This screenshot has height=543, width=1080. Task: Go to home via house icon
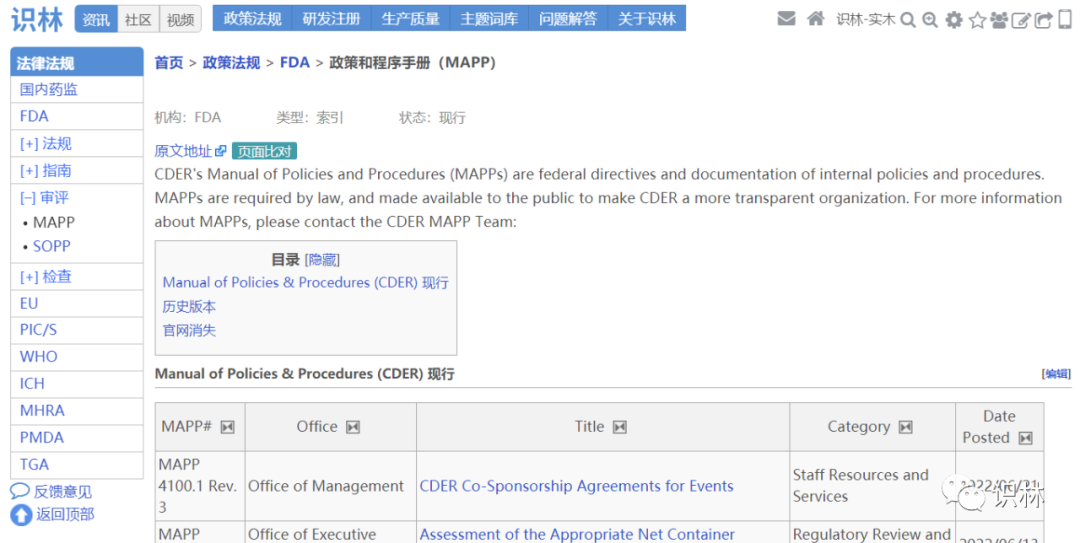pyautogui.click(x=816, y=19)
